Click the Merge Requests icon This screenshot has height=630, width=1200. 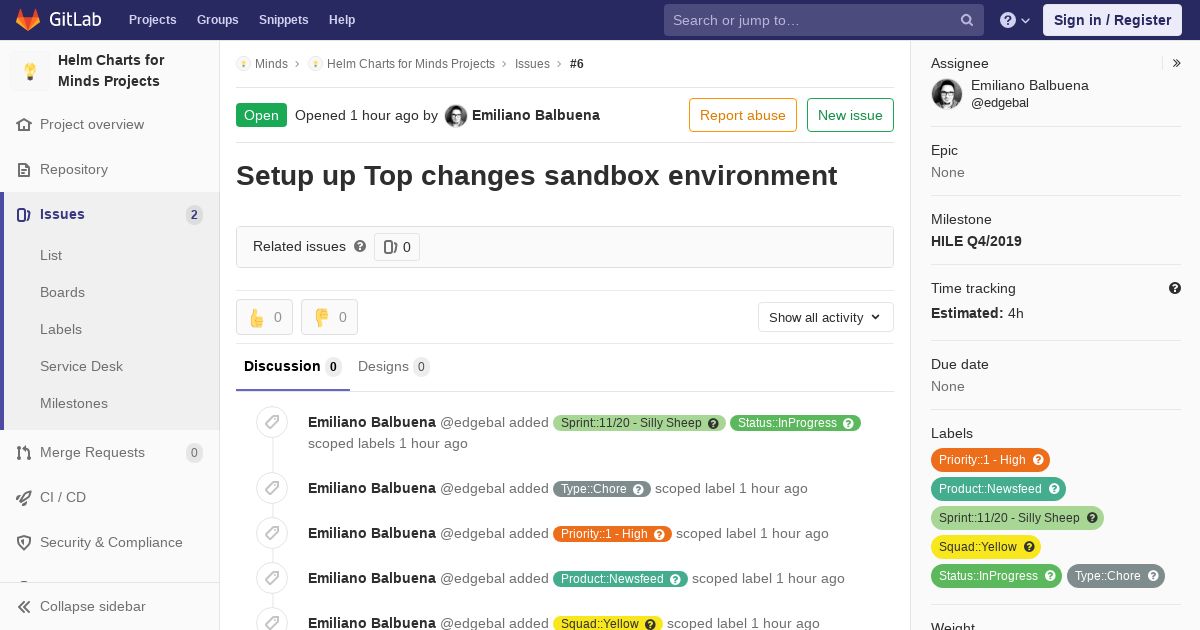(x=24, y=453)
